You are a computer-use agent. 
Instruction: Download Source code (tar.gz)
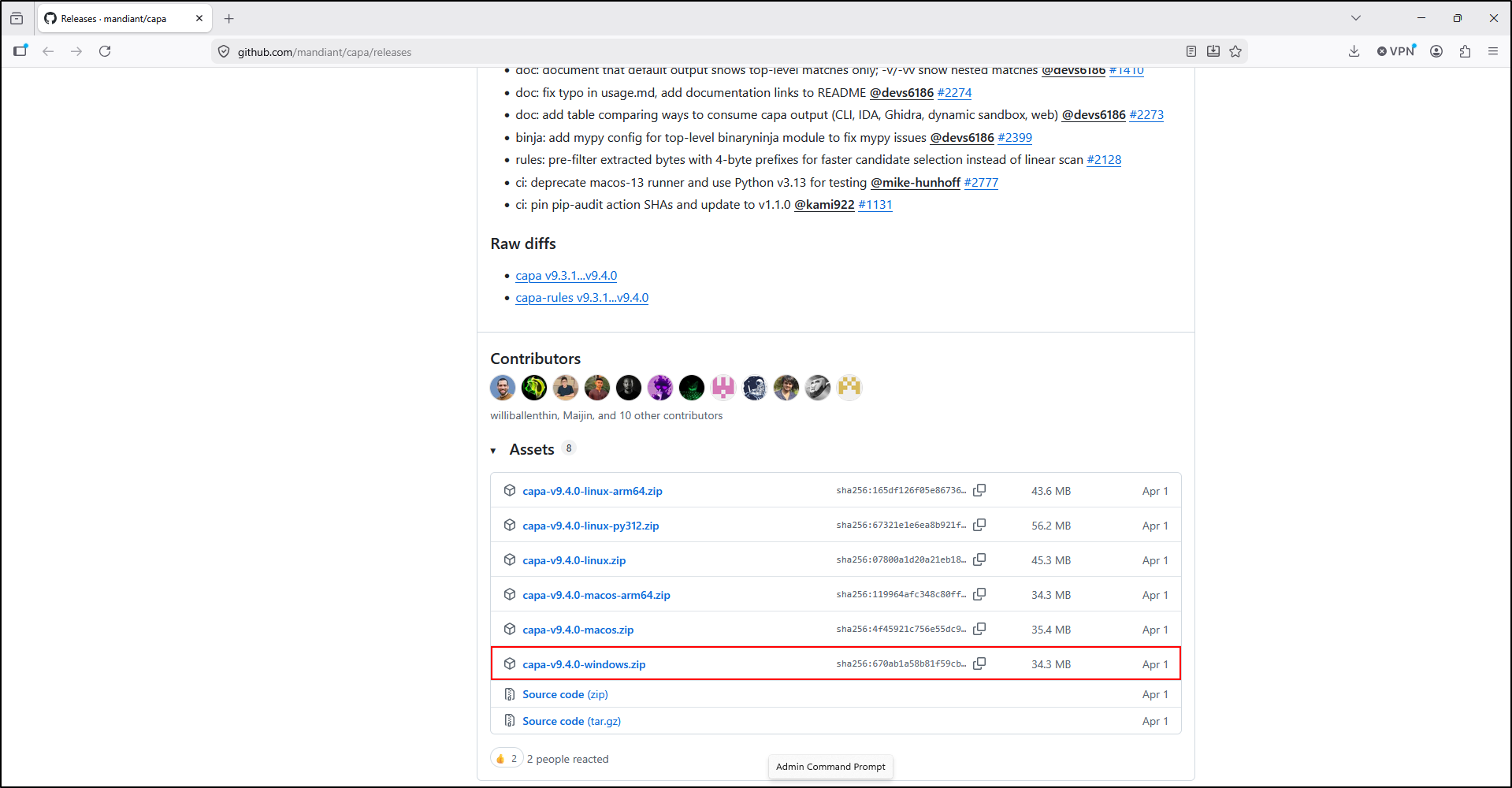(x=571, y=721)
